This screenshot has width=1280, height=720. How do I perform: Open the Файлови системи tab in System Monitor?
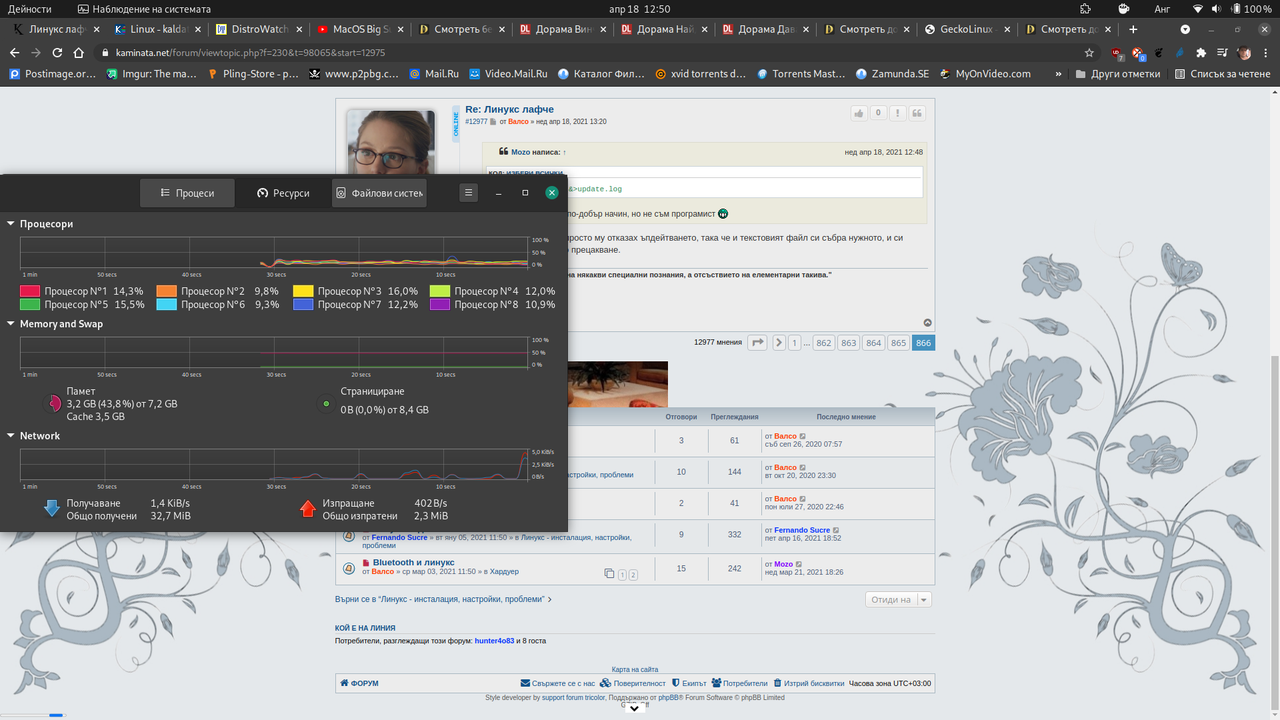pos(379,193)
